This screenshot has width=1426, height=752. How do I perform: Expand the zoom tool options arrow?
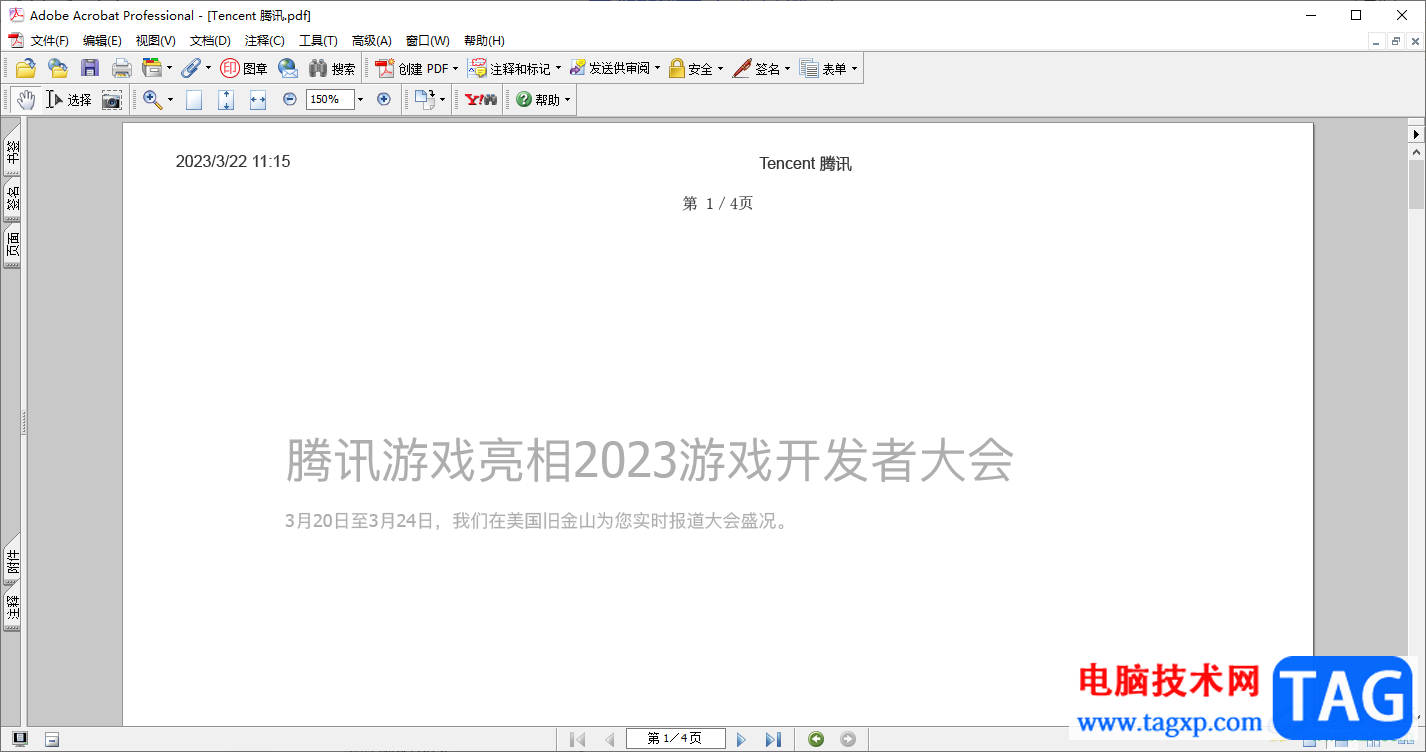pyautogui.click(x=171, y=99)
